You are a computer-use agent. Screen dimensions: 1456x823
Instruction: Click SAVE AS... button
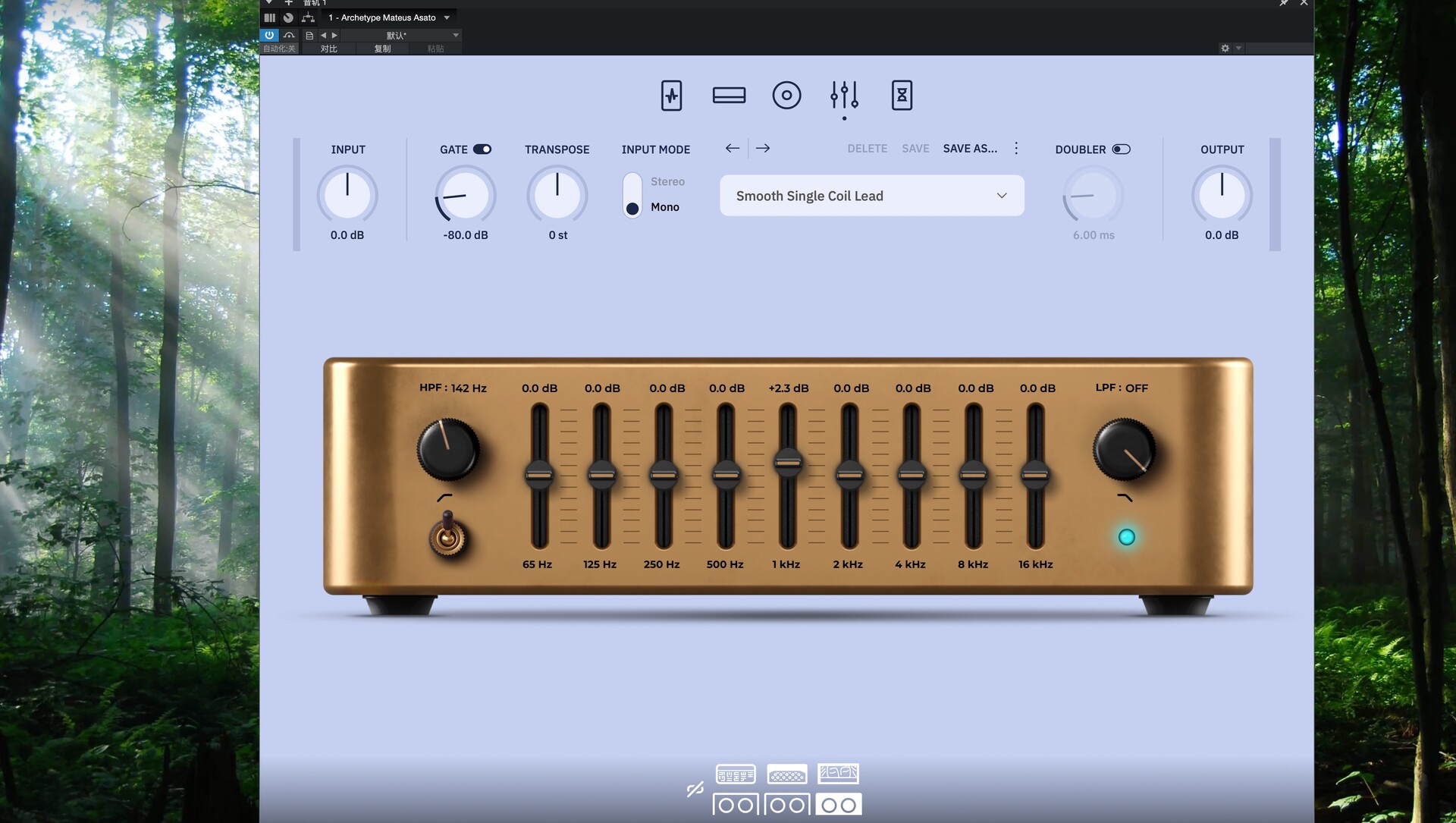[970, 149]
